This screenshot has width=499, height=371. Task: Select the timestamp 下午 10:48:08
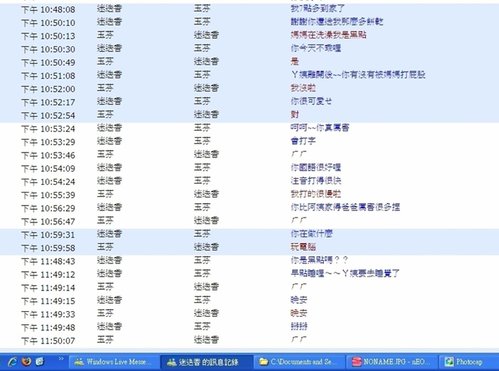pyautogui.click(x=48, y=10)
